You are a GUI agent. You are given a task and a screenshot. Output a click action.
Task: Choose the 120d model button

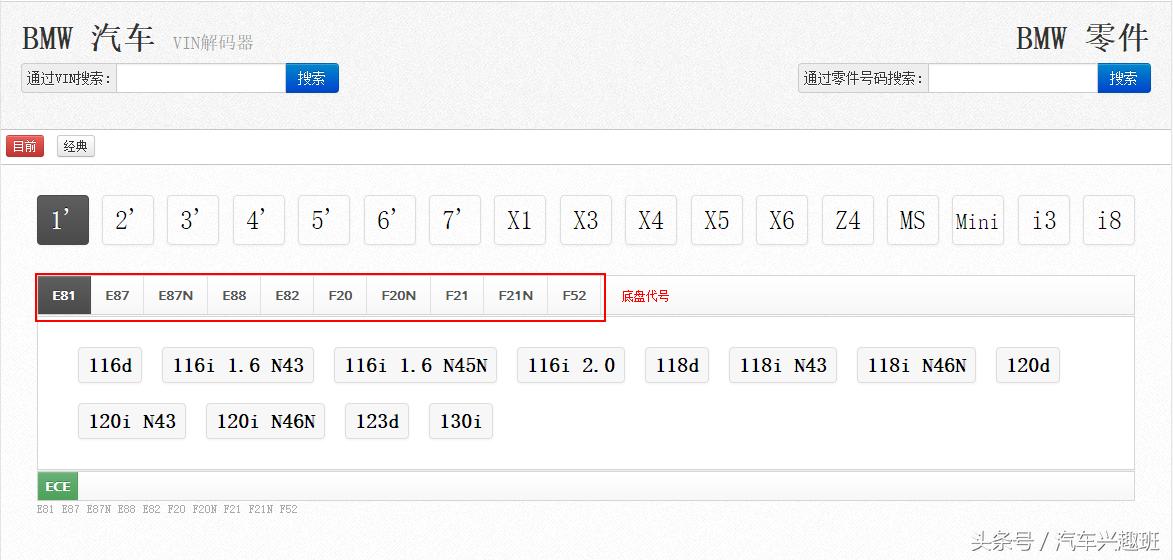click(x=1028, y=366)
